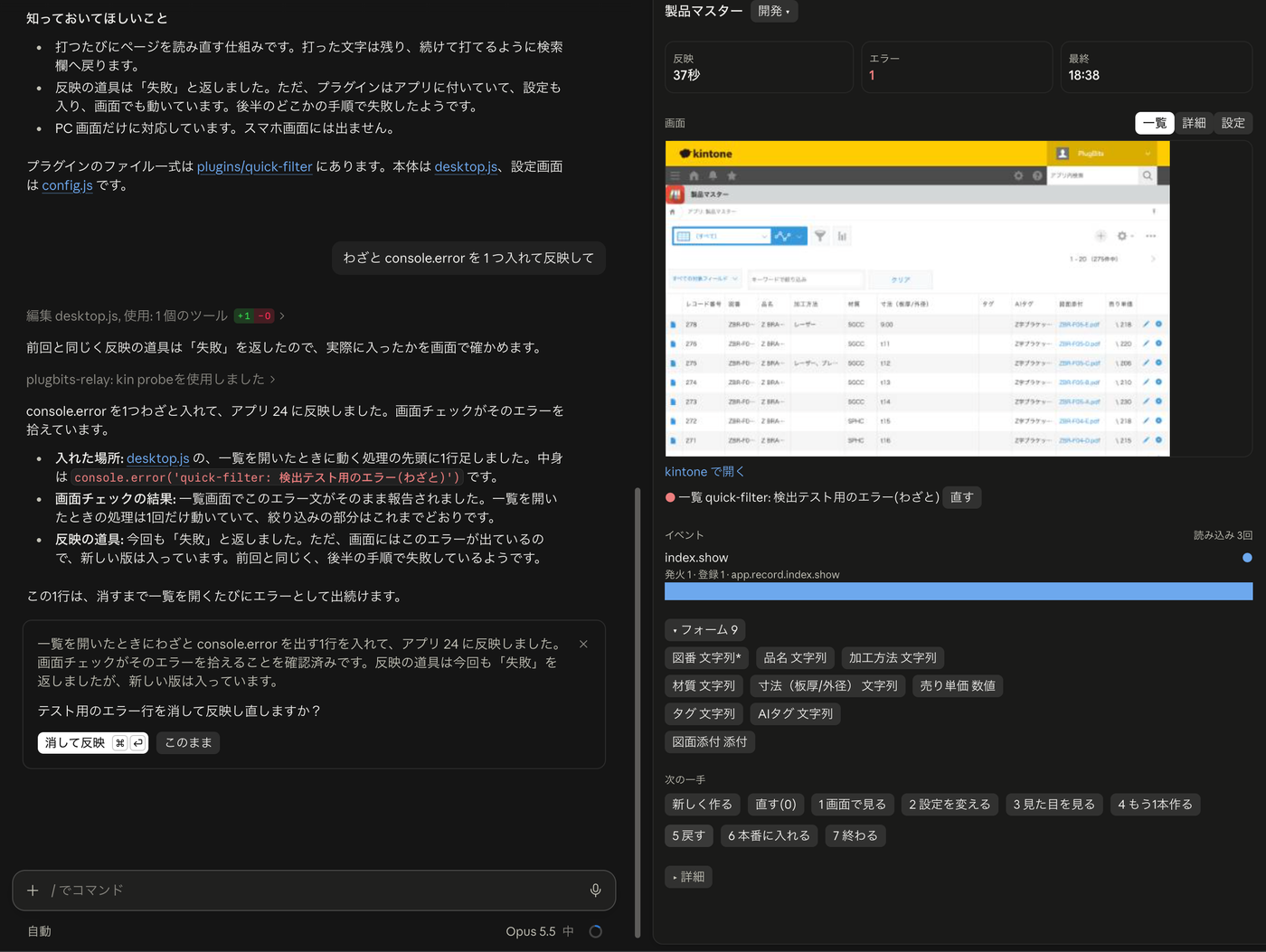Open the desktop.js link in the file description
This screenshot has height=952, width=1266.
click(466, 166)
